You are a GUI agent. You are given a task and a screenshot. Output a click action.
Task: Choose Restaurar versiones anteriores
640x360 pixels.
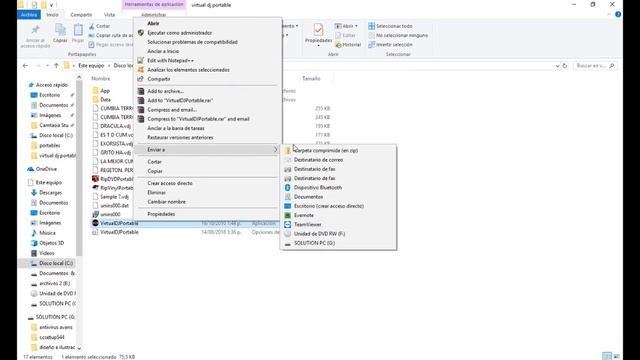point(180,138)
